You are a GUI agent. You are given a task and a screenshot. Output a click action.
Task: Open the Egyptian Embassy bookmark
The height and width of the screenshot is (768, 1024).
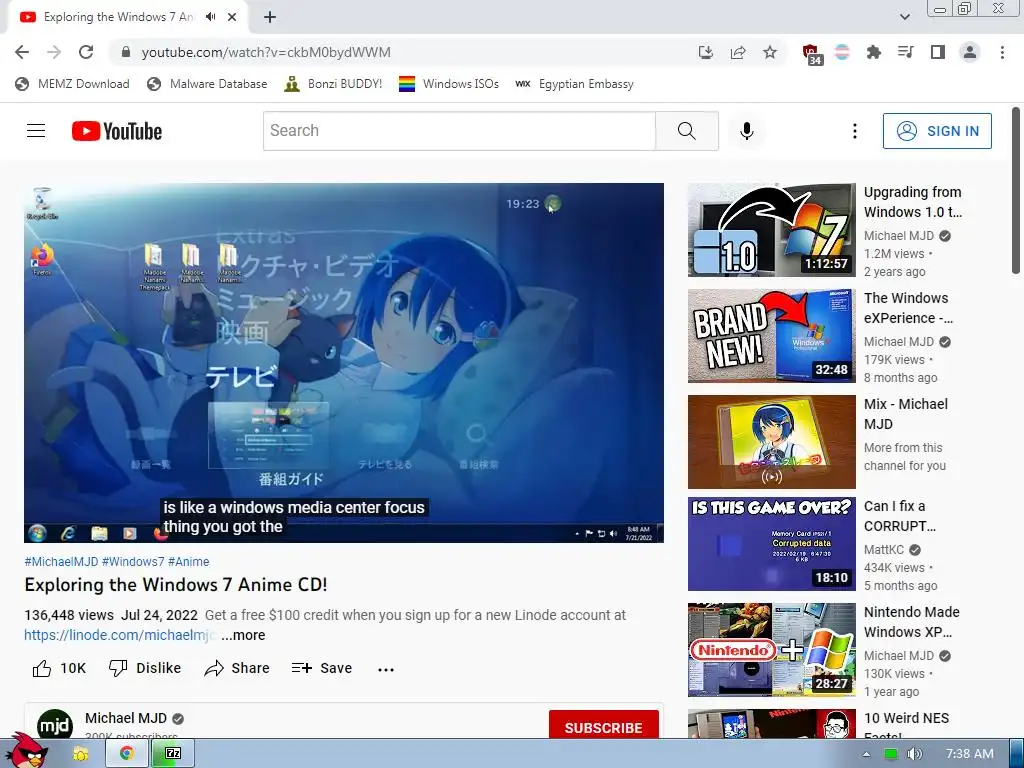(x=574, y=84)
